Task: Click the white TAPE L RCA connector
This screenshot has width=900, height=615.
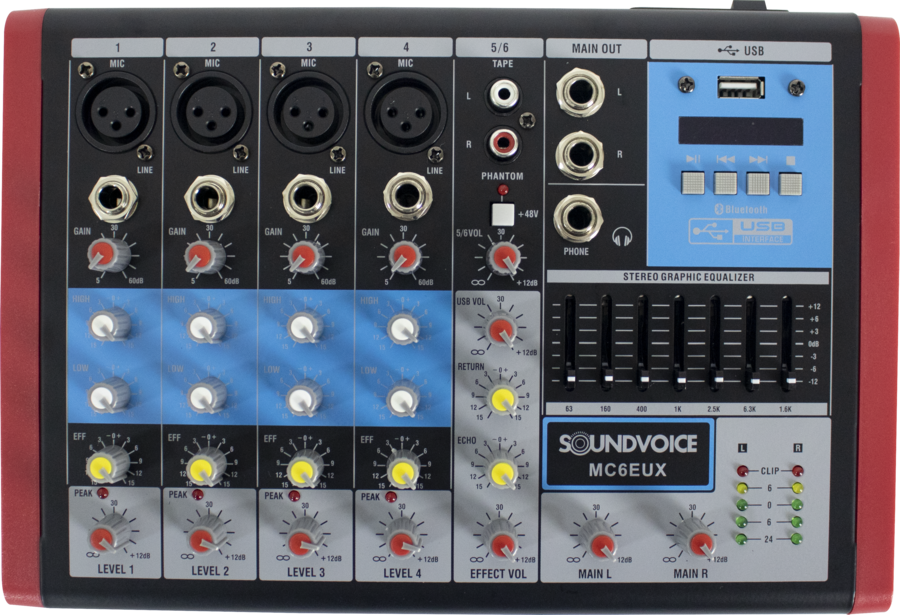Action: (x=503, y=95)
